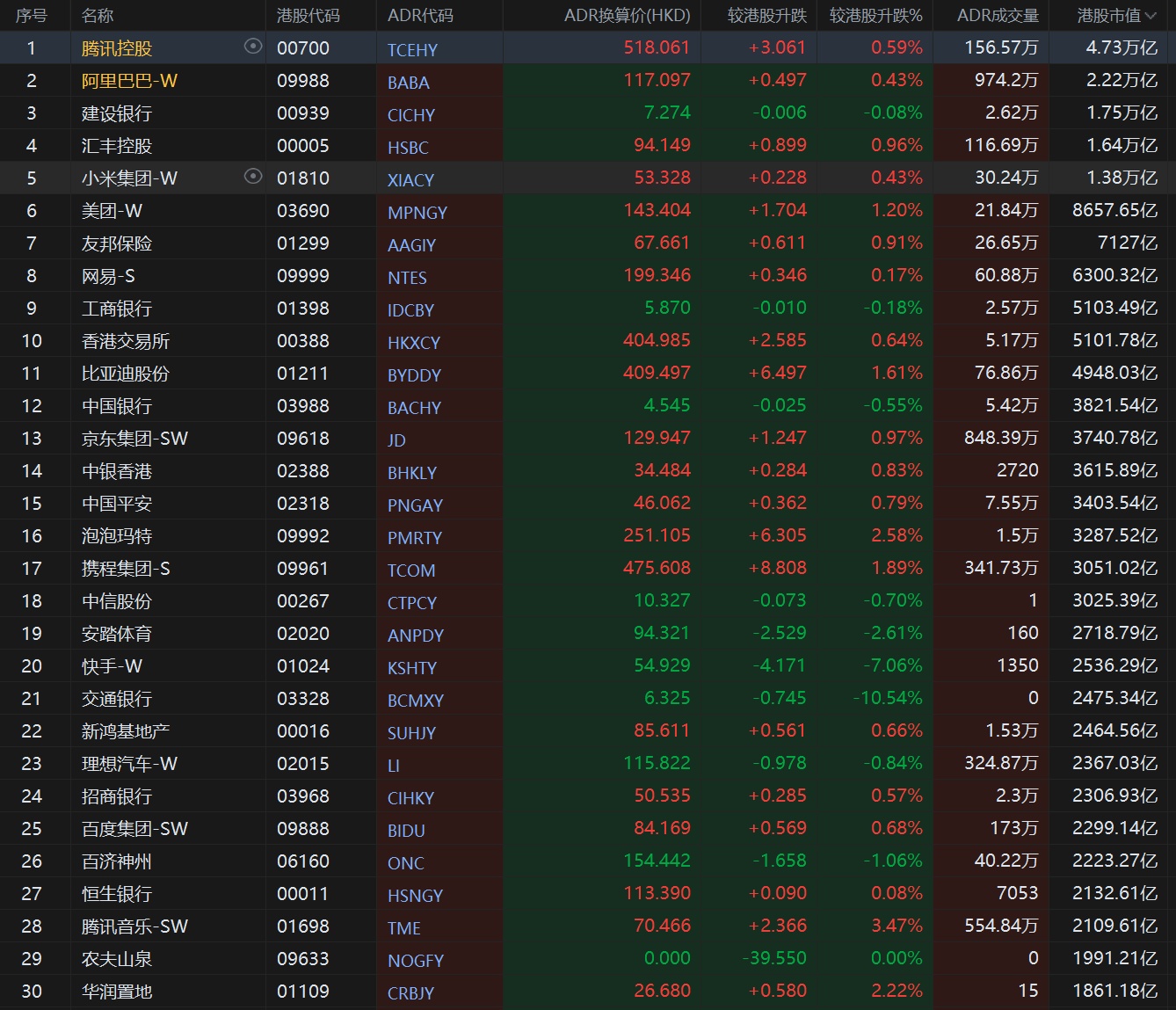The width and height of the screenshot is (1176, 1010).
Task: Select the 网易-S stock name
Action: pos(108,276)
